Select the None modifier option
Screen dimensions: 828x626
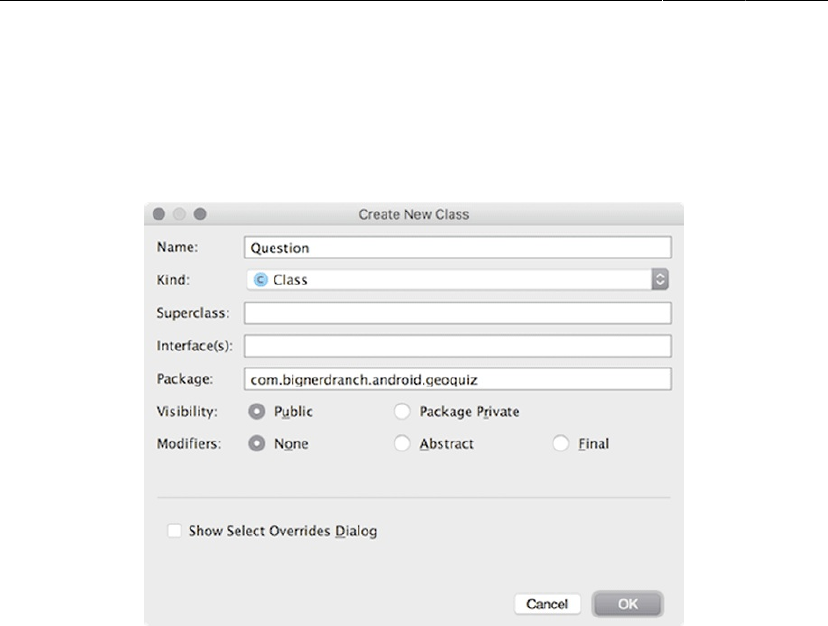coord(256,444)
